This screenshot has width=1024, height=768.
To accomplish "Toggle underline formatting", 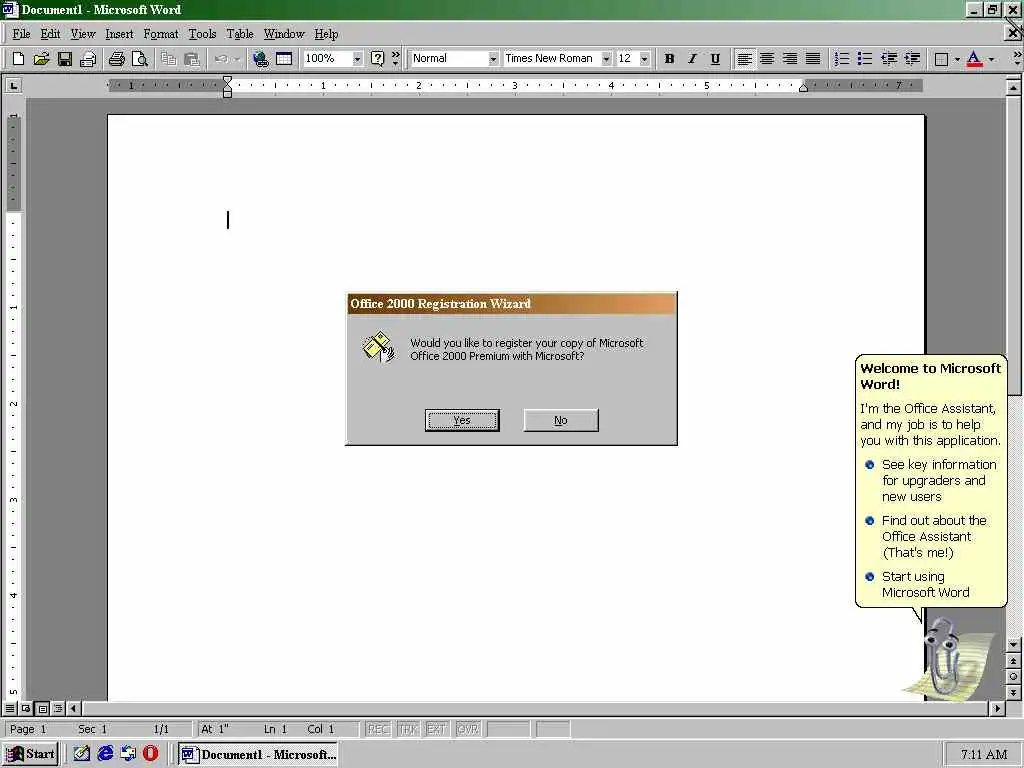I will pos(715,59).
